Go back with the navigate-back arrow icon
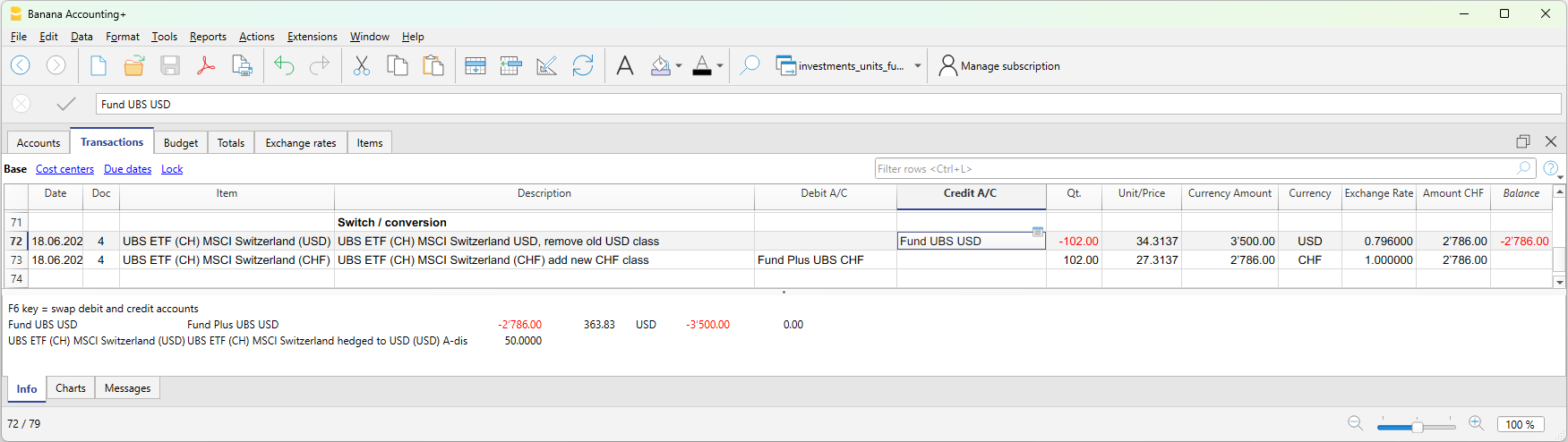This screenshot has width=1568, height=442. pyautogui.click(x=21, y=65)
